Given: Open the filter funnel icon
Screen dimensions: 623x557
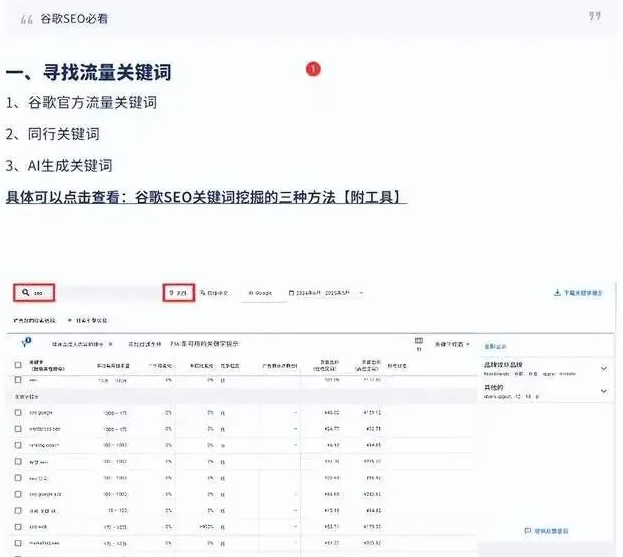Looking at the screenshot, I should [x=25, y=343].
